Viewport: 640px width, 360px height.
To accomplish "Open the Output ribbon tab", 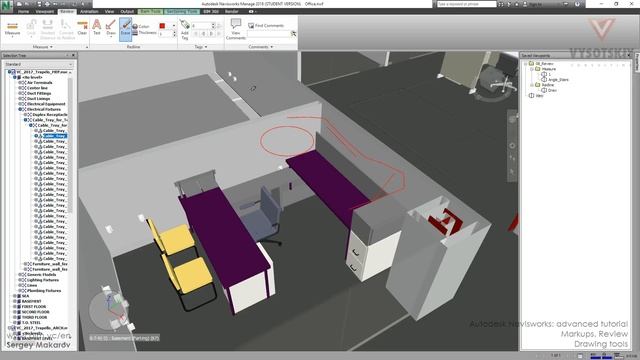I will tap(127, 11).
